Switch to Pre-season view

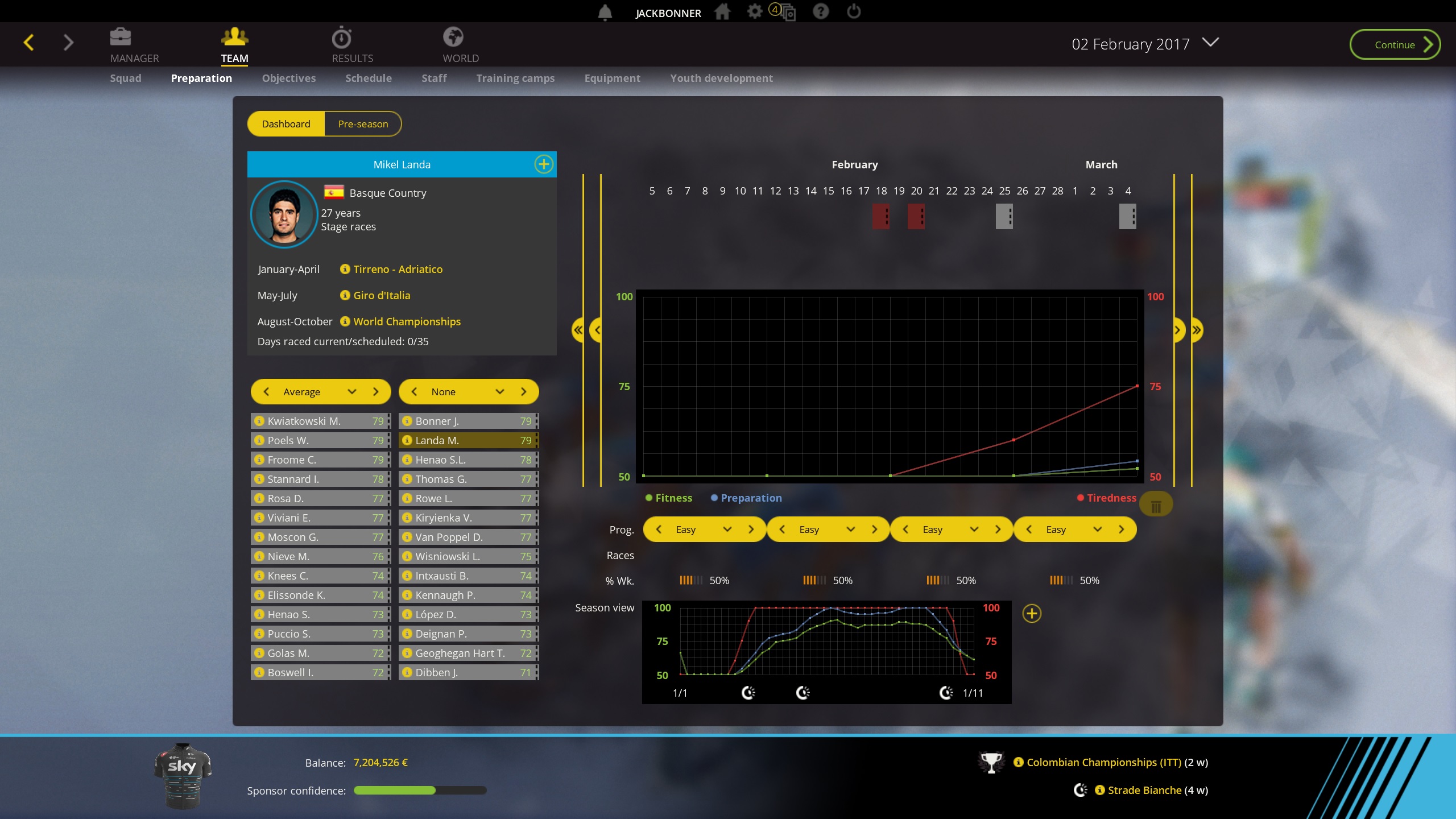(363, 124)
